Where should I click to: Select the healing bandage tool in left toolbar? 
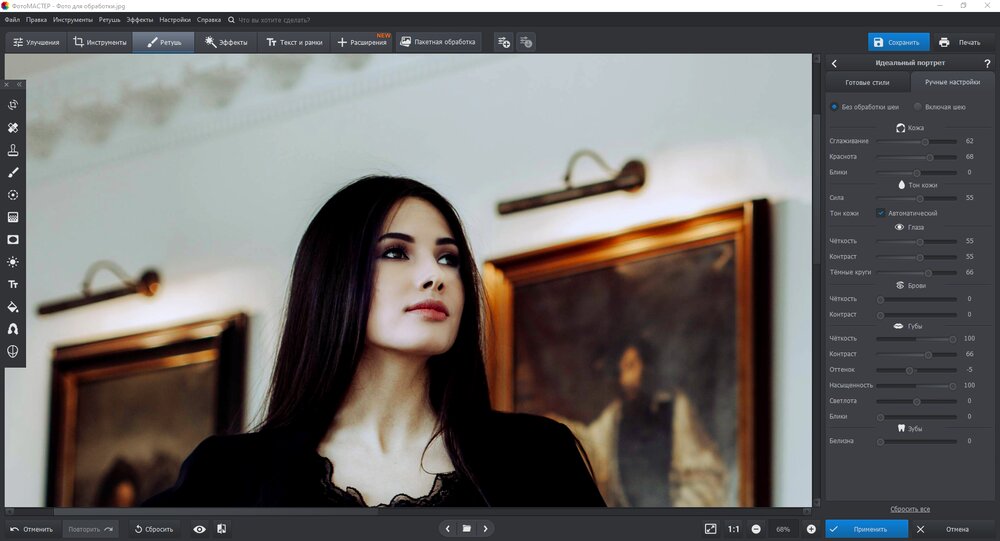[x=13, y=128]
